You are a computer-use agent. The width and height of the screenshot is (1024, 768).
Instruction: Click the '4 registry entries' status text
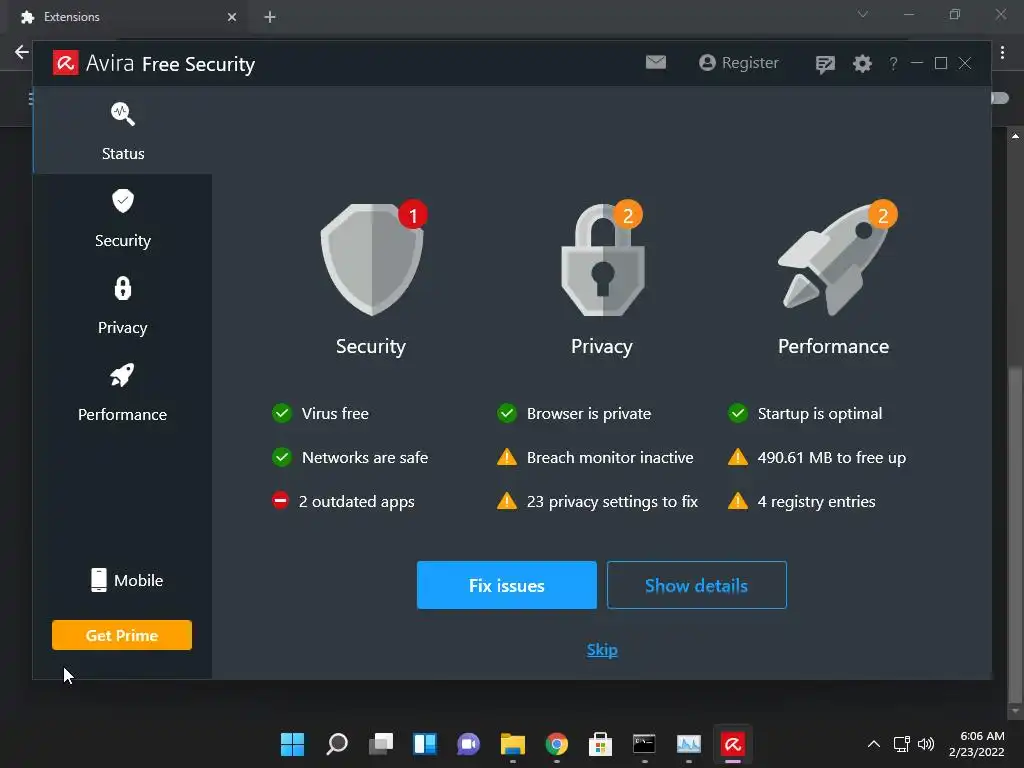816,502
